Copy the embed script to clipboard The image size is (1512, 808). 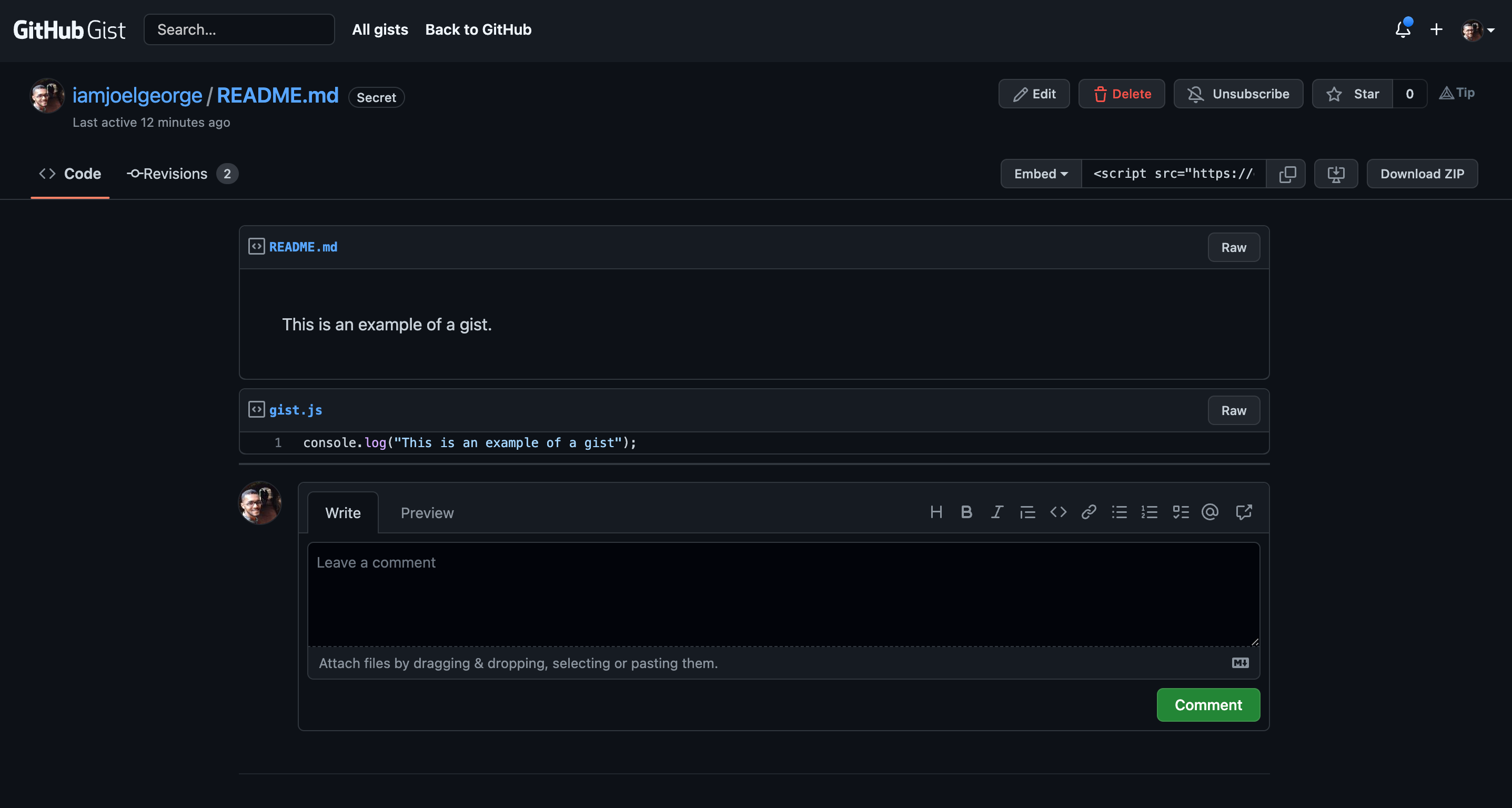coord(1287,174)
